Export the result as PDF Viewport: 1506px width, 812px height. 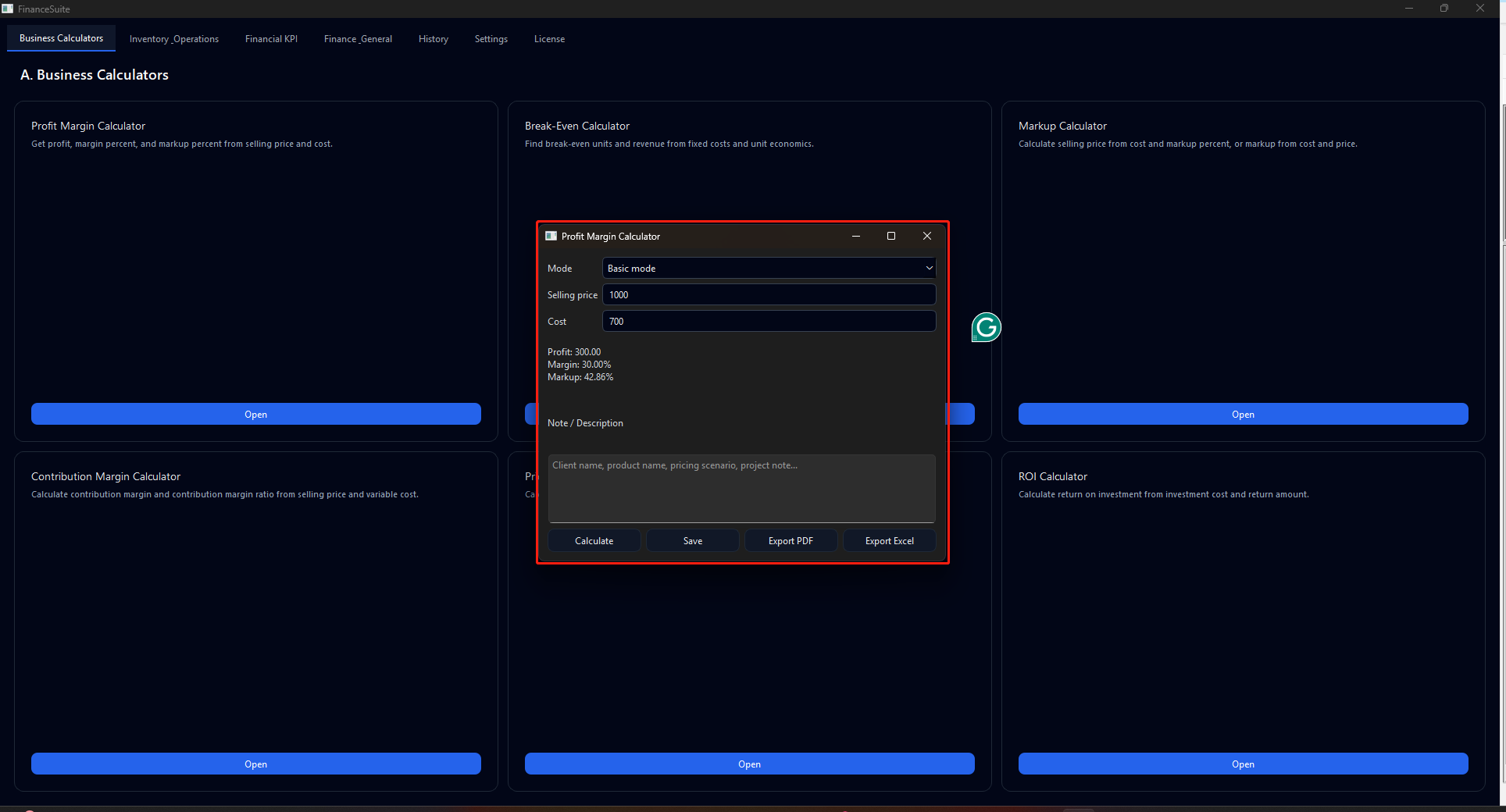[790, 540]
